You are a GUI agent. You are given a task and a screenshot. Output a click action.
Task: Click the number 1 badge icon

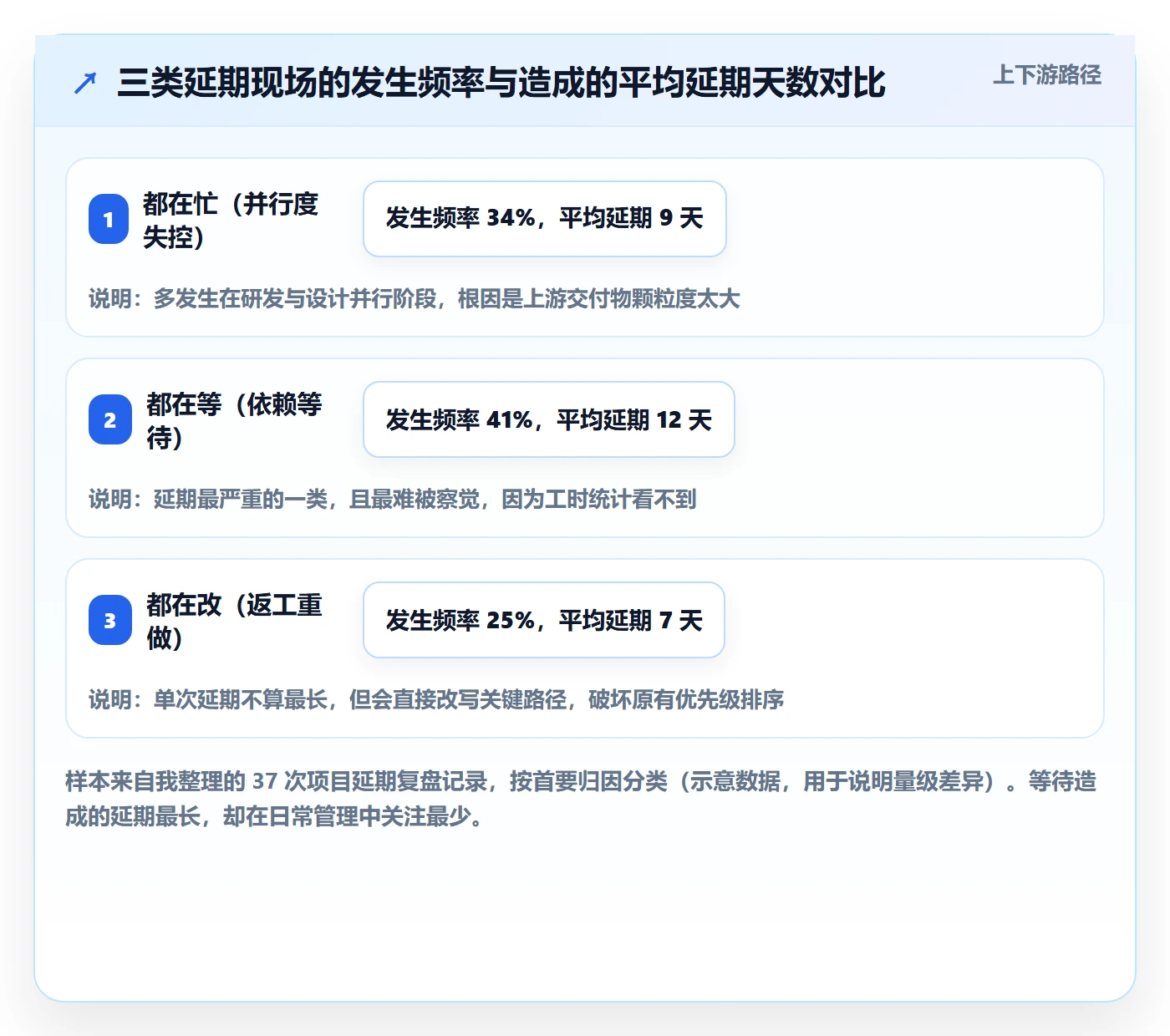[x=109, y=219]
